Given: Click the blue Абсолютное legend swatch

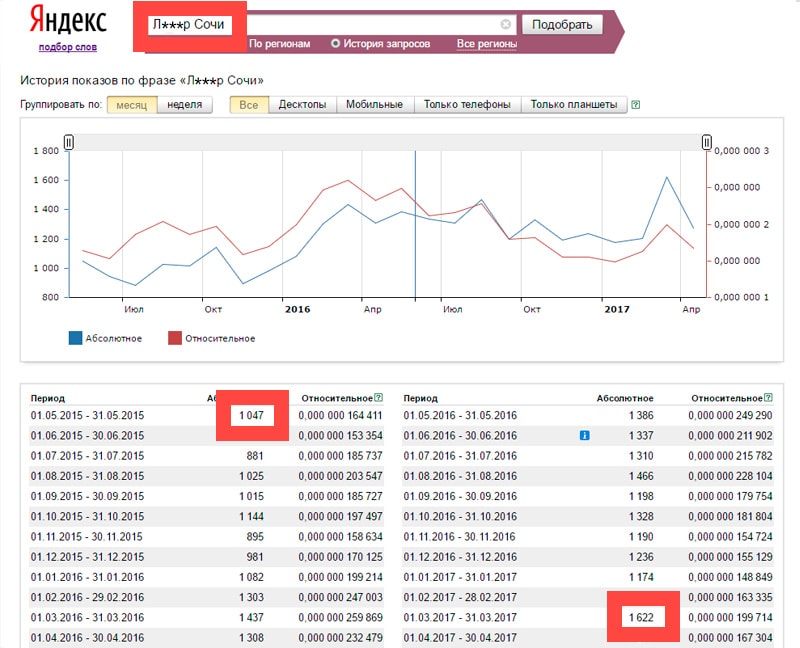Looking at the screenshot, I should coord(76,338).
